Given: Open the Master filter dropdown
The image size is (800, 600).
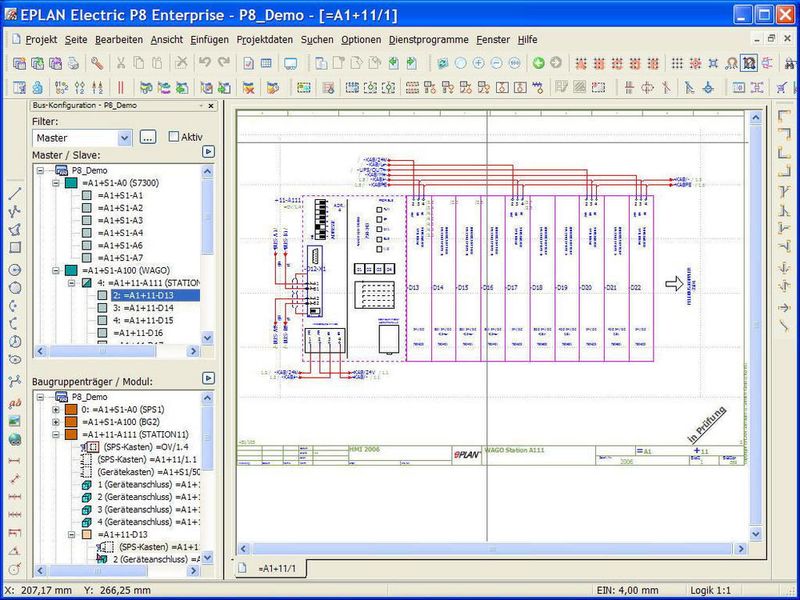Looking at the screenshot, I should 124,138.
